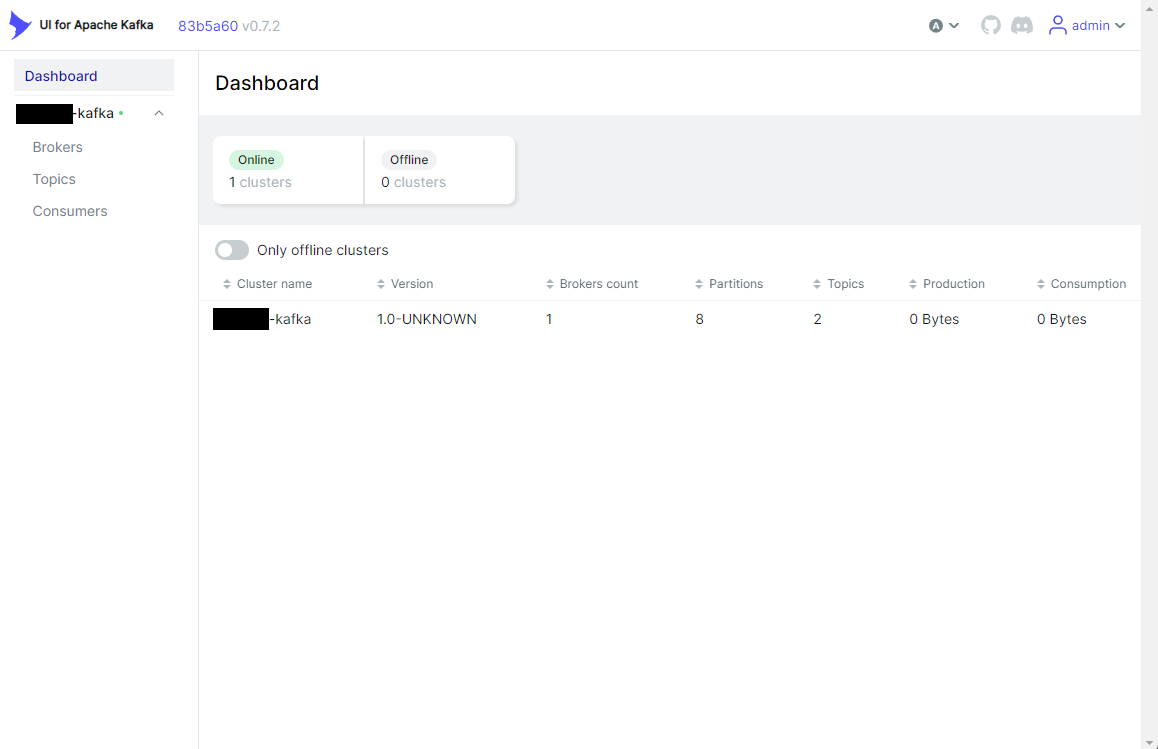
Task: Open Topics in sidebar
Action: coord(54,179)
